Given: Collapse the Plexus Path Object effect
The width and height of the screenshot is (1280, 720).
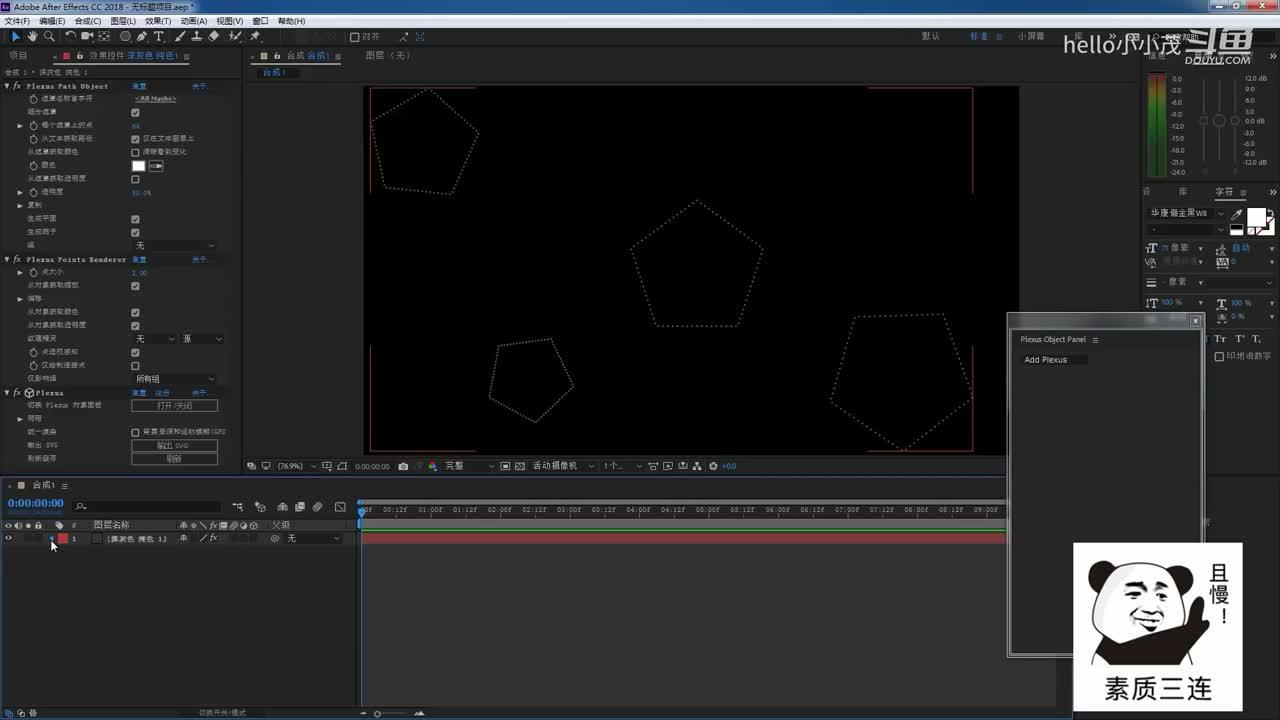Looking at the screenshot, I should point(7,86).
